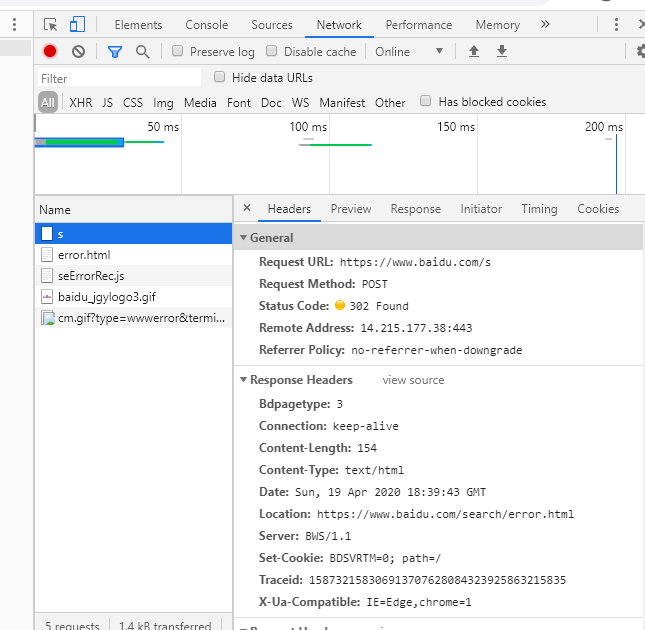Show the Initiator tab
Viewport: 645px width, 630px height.
pos(481,209)
